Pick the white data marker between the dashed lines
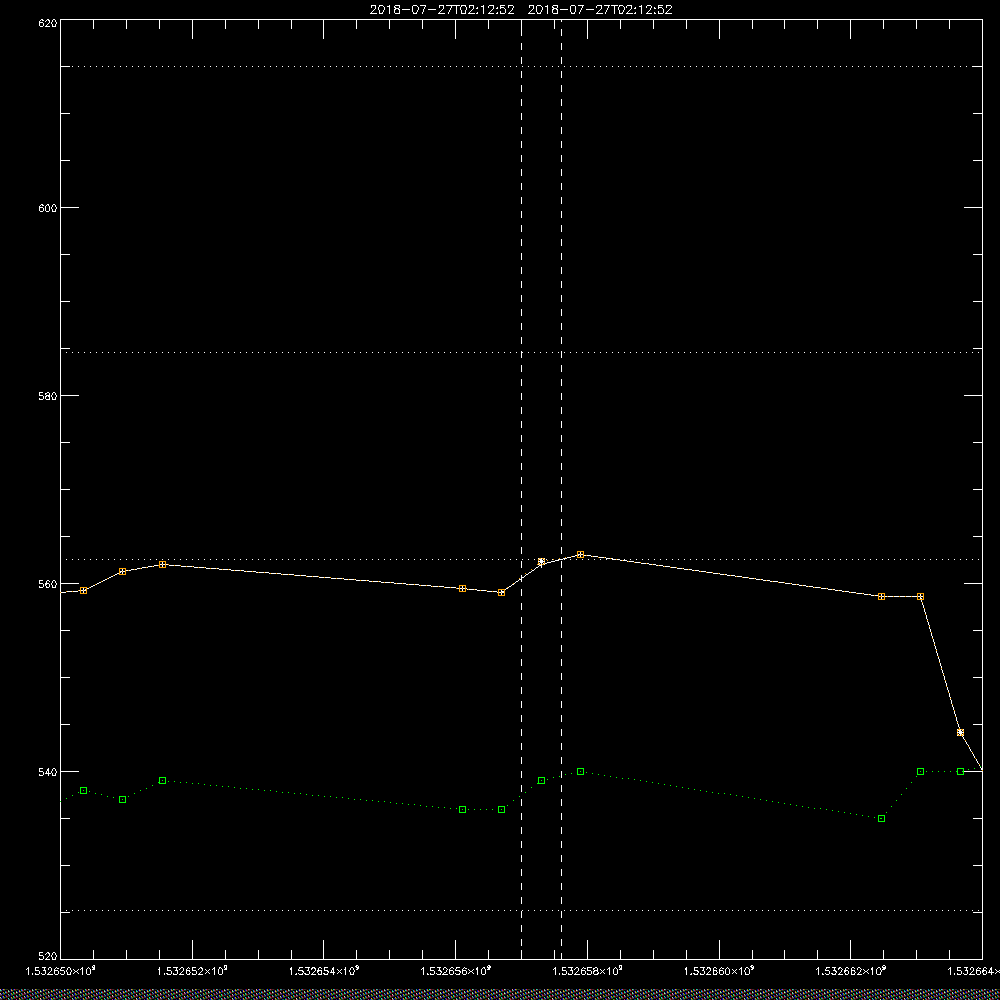This screenshot has height=1000, width=1000. (541, 562)
